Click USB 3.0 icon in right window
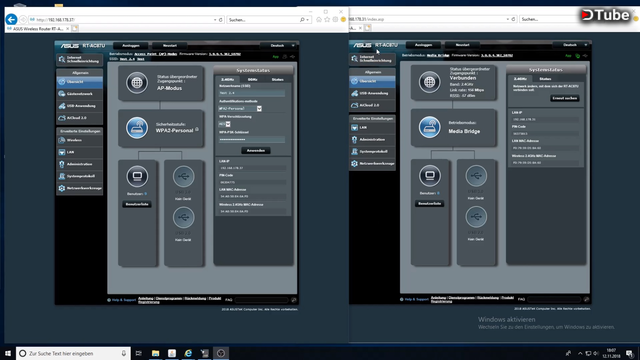The width and height of the screenshot is (640, 360). pos(476,176)
